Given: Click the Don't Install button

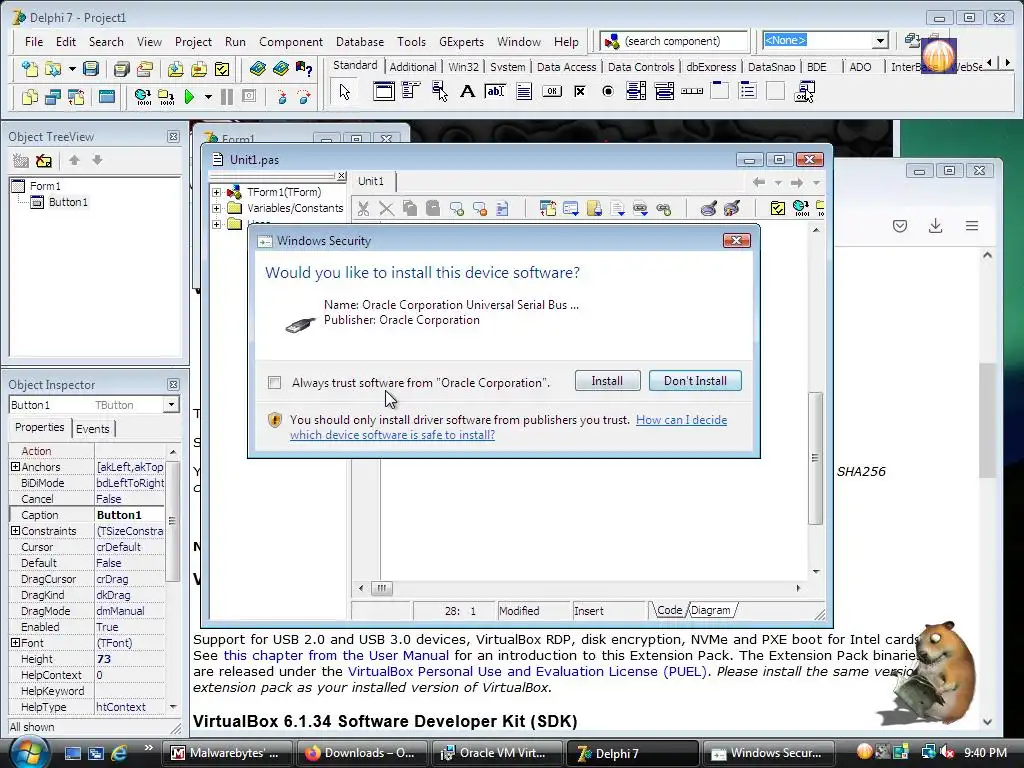Looking at the screenshot, I should (x=695, y=381).
